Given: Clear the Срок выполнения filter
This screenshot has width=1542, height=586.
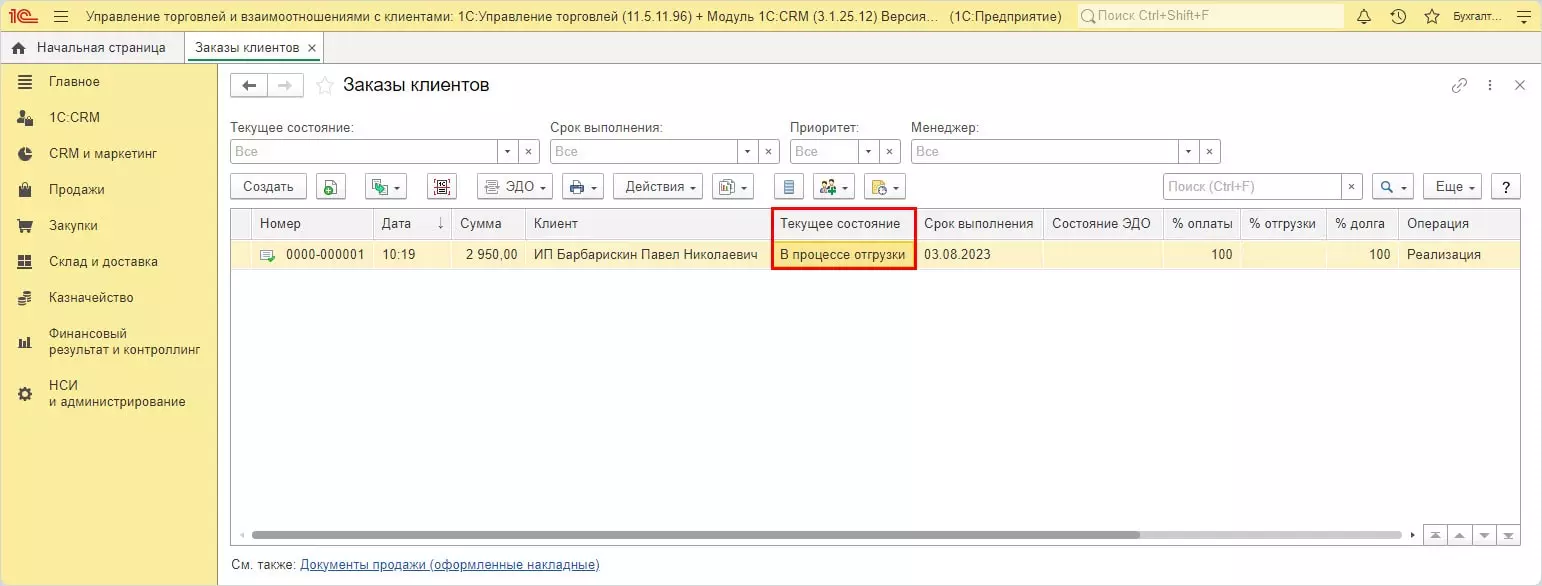Looking at the screenshot, I should (769, 152).
